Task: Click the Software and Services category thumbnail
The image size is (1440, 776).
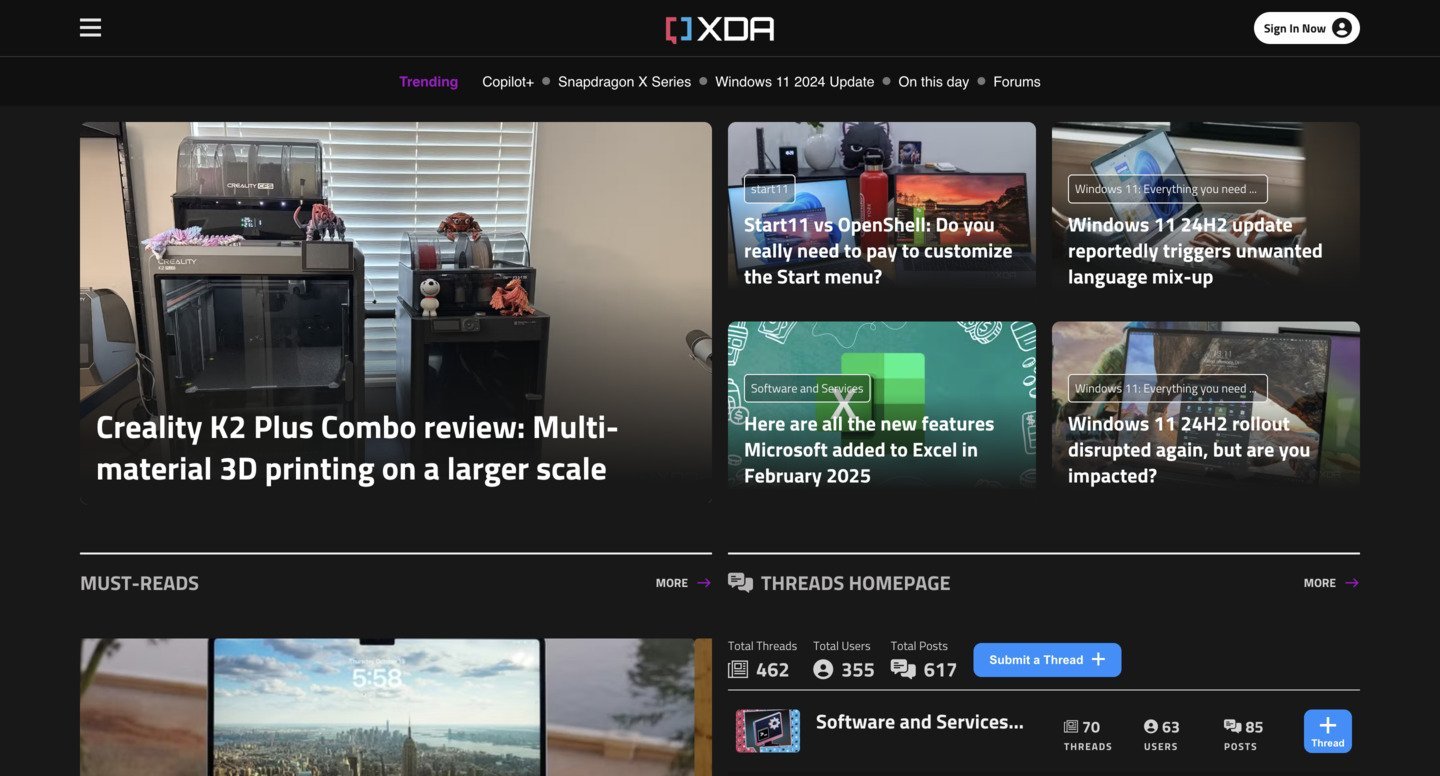Action: [x=768, y=731]
